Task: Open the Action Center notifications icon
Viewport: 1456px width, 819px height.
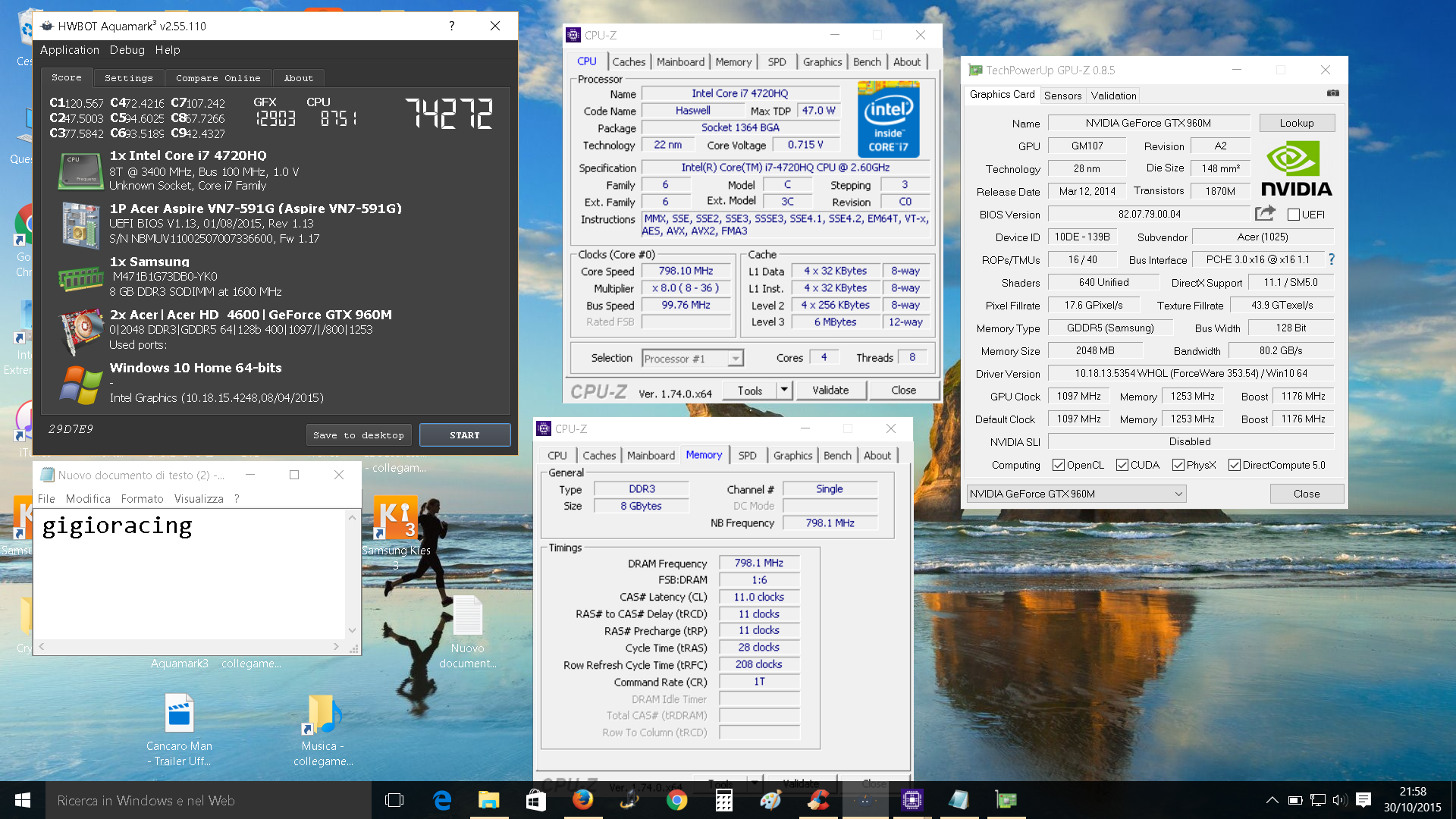Action: 1363,800
